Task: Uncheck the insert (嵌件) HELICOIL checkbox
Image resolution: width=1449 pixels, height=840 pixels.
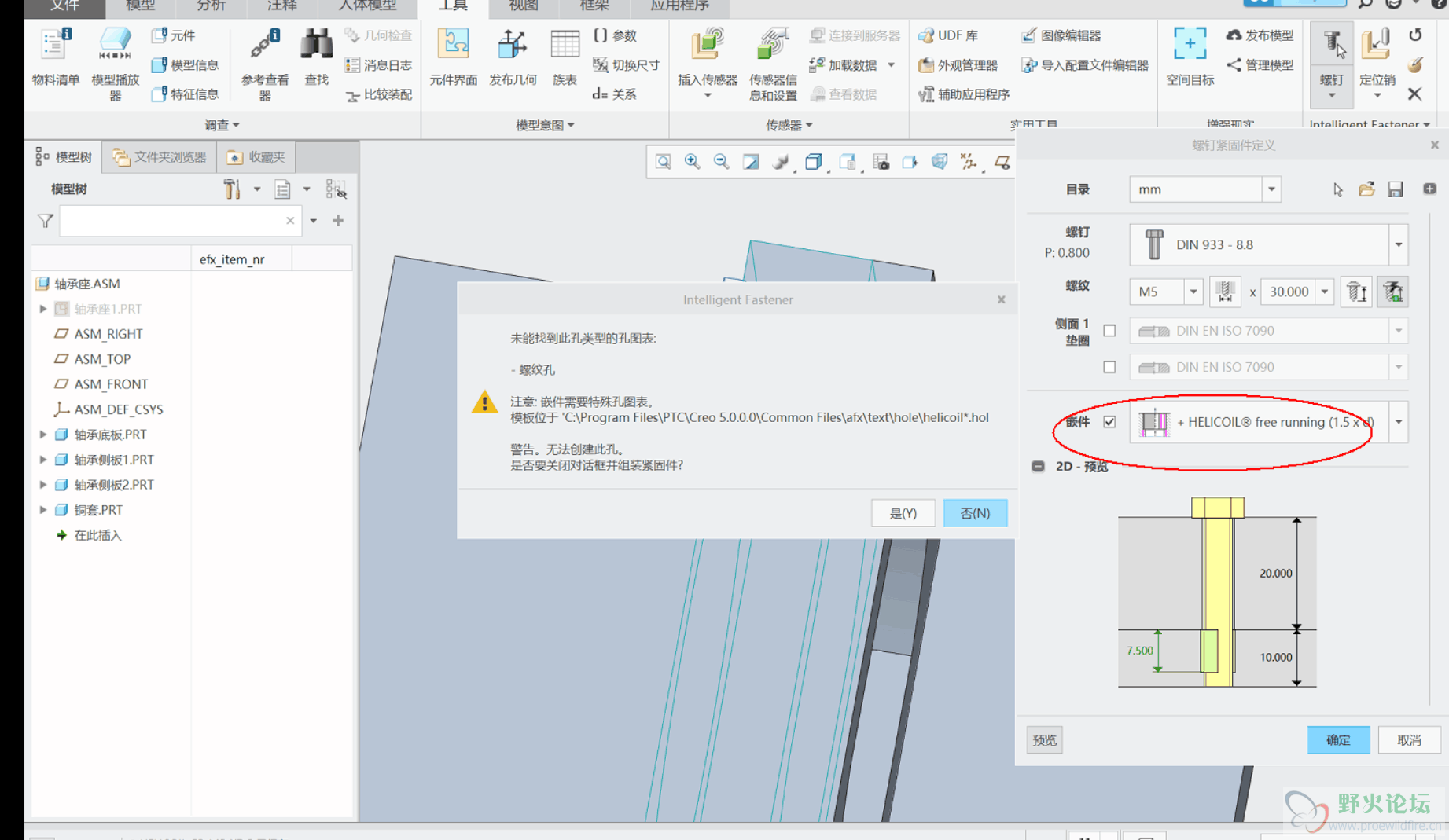Action: (x=1109, y=422)
